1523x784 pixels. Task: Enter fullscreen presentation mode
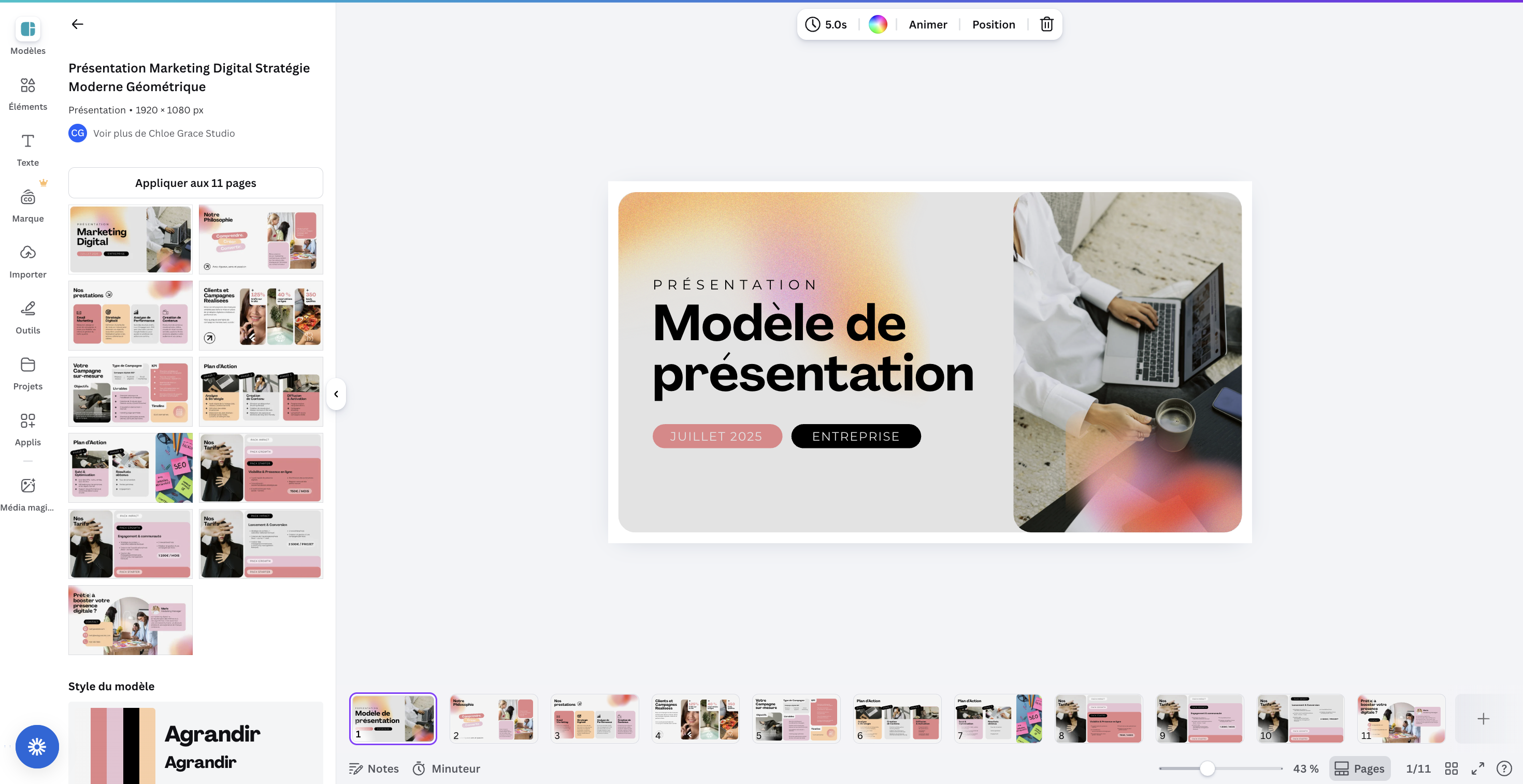pos(1477,768)
